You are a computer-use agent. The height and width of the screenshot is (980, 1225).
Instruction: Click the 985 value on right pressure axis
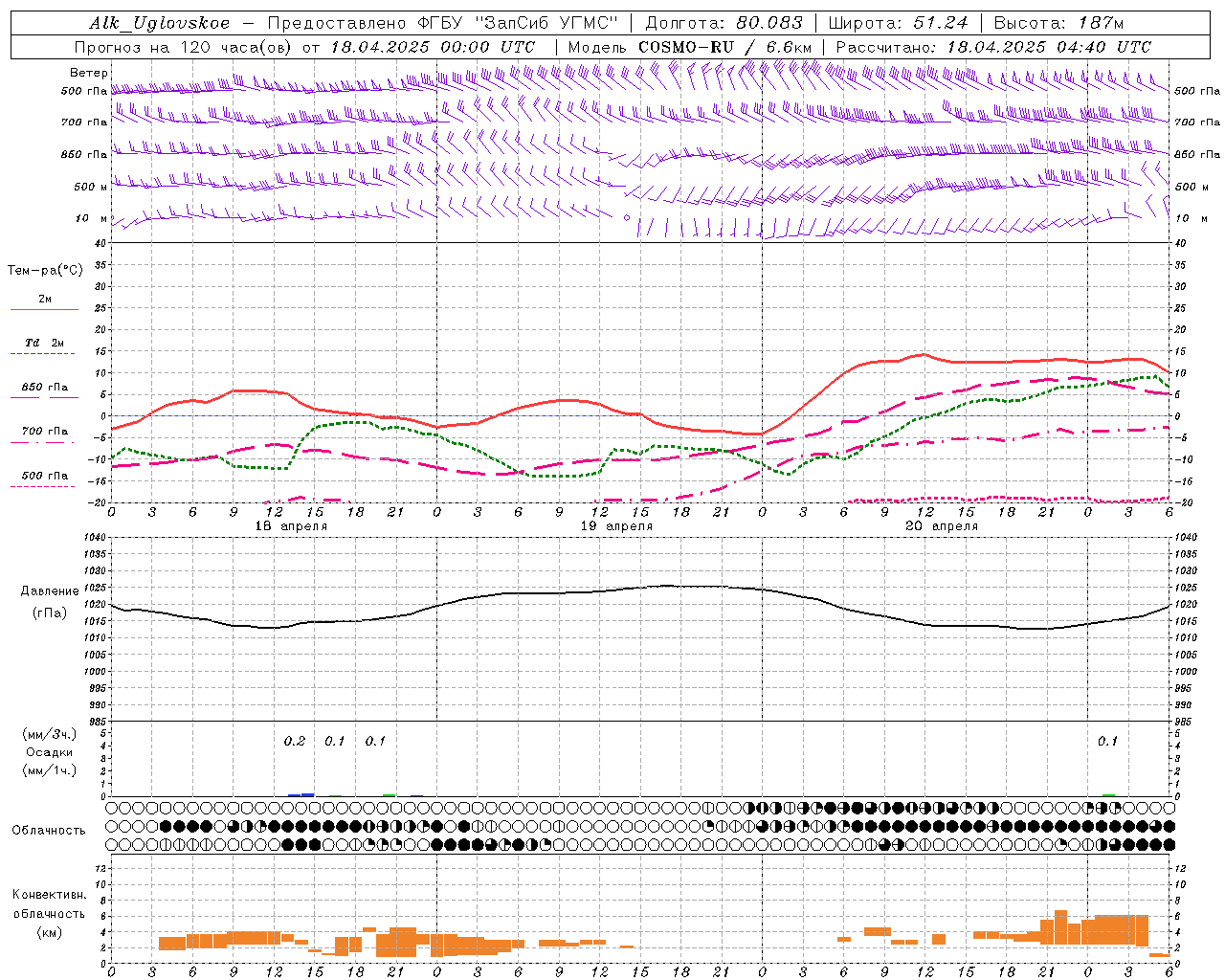[x=1185, y=722]
